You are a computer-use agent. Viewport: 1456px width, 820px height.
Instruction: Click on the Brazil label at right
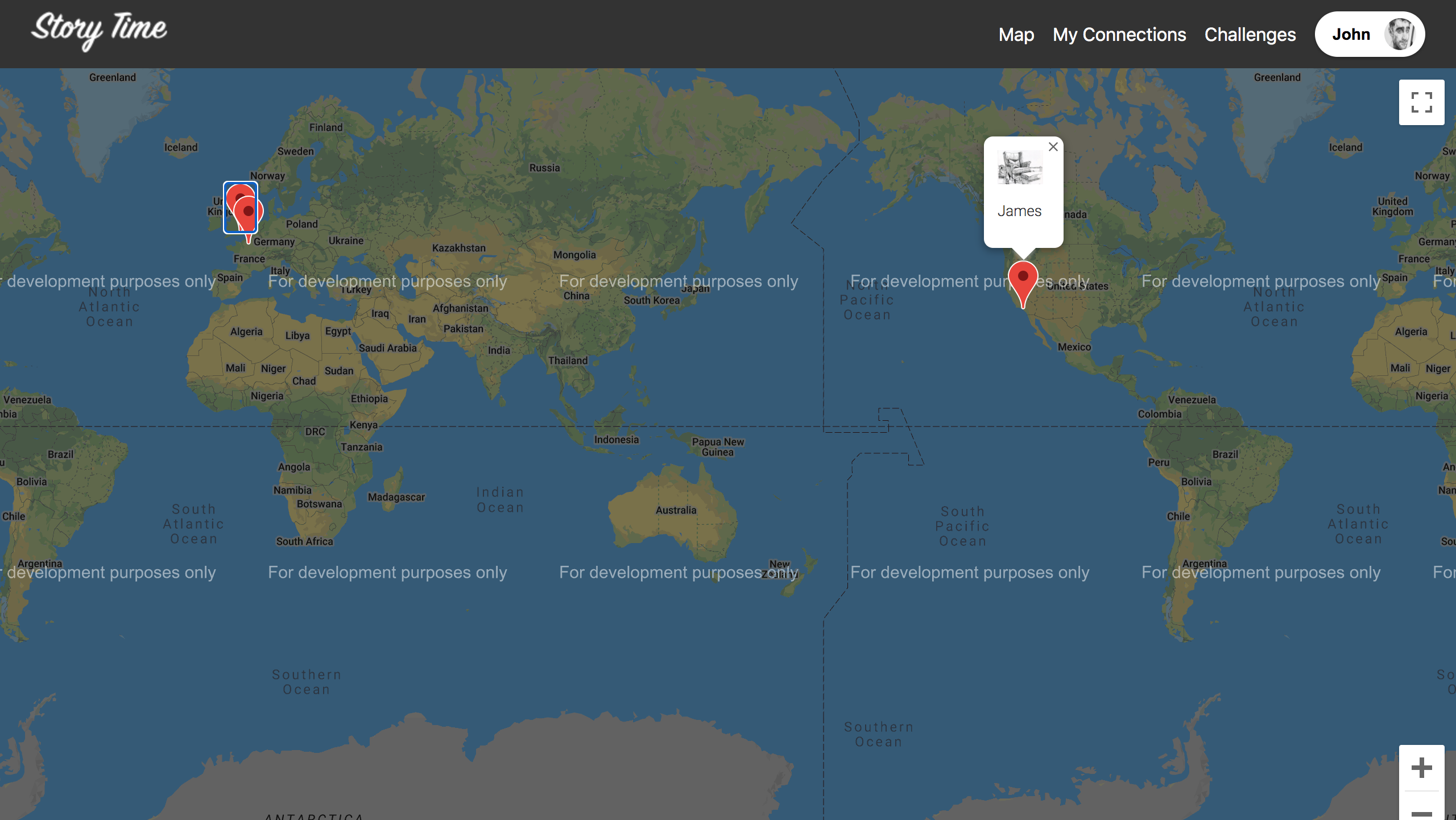click(x=1225, y=454)
